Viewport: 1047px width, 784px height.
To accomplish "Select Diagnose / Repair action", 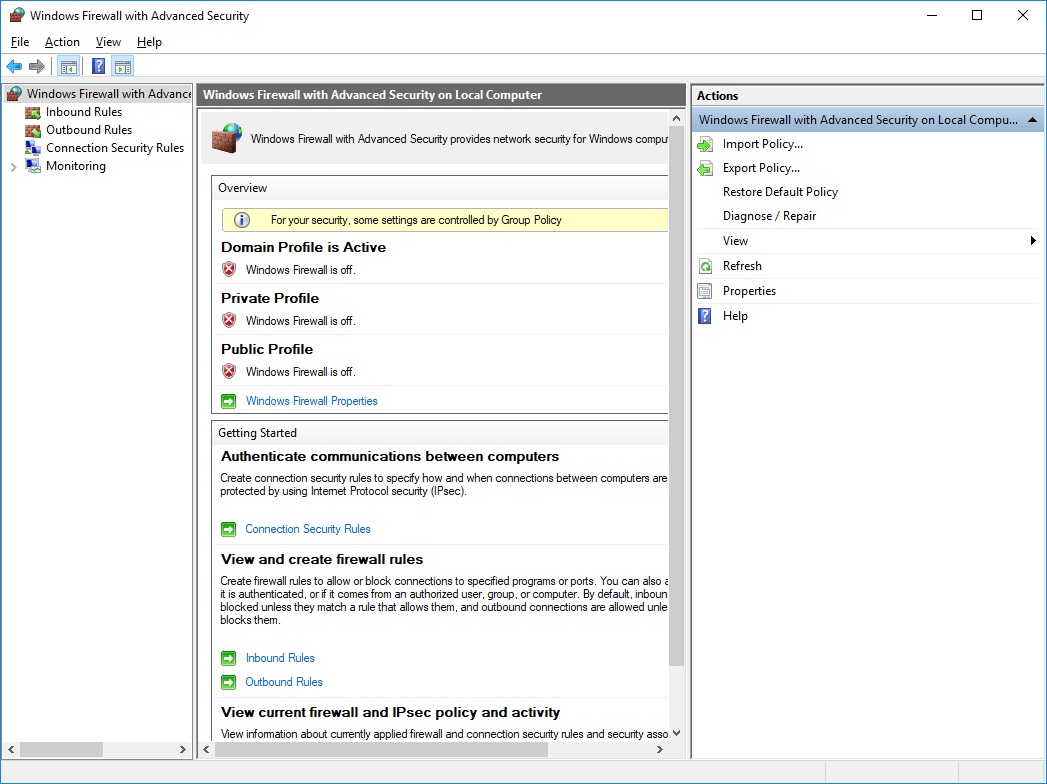I will click(x=769, y=216).
